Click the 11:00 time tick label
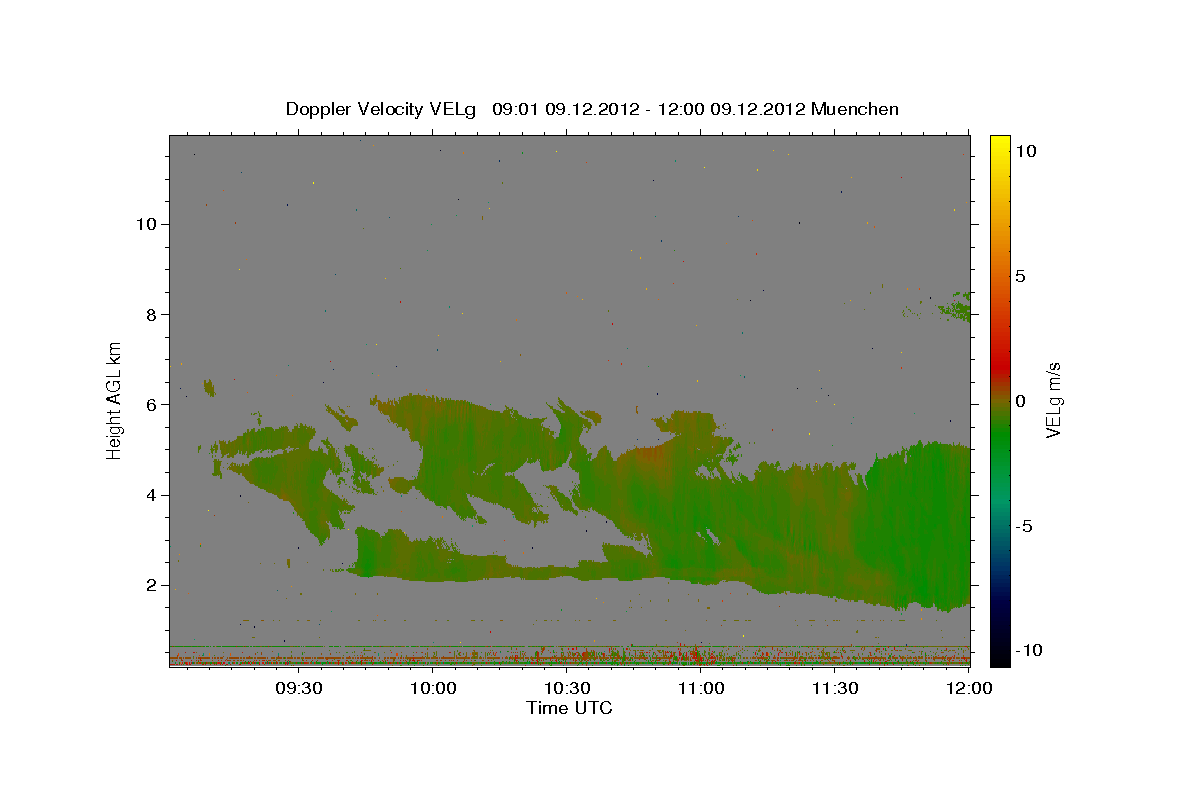 click(x=701, y=689)
